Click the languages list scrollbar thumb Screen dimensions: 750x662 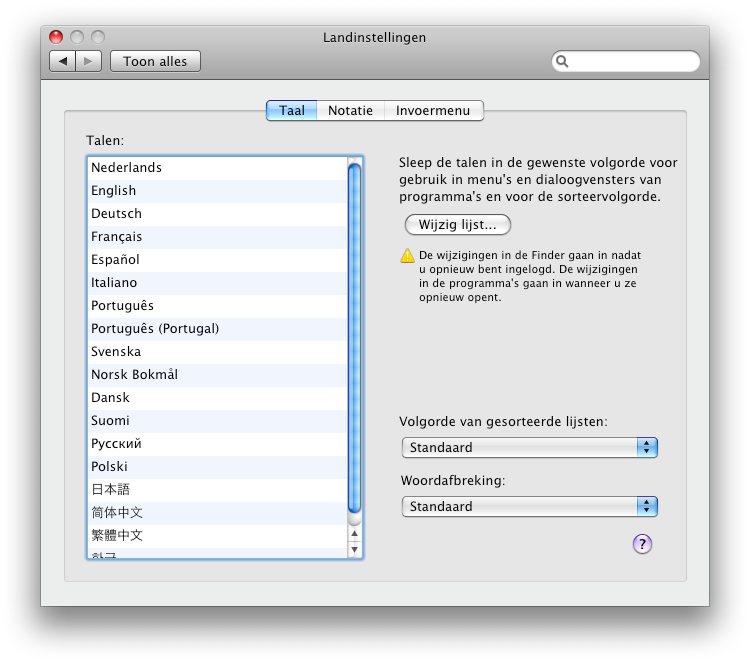[354, 338]
